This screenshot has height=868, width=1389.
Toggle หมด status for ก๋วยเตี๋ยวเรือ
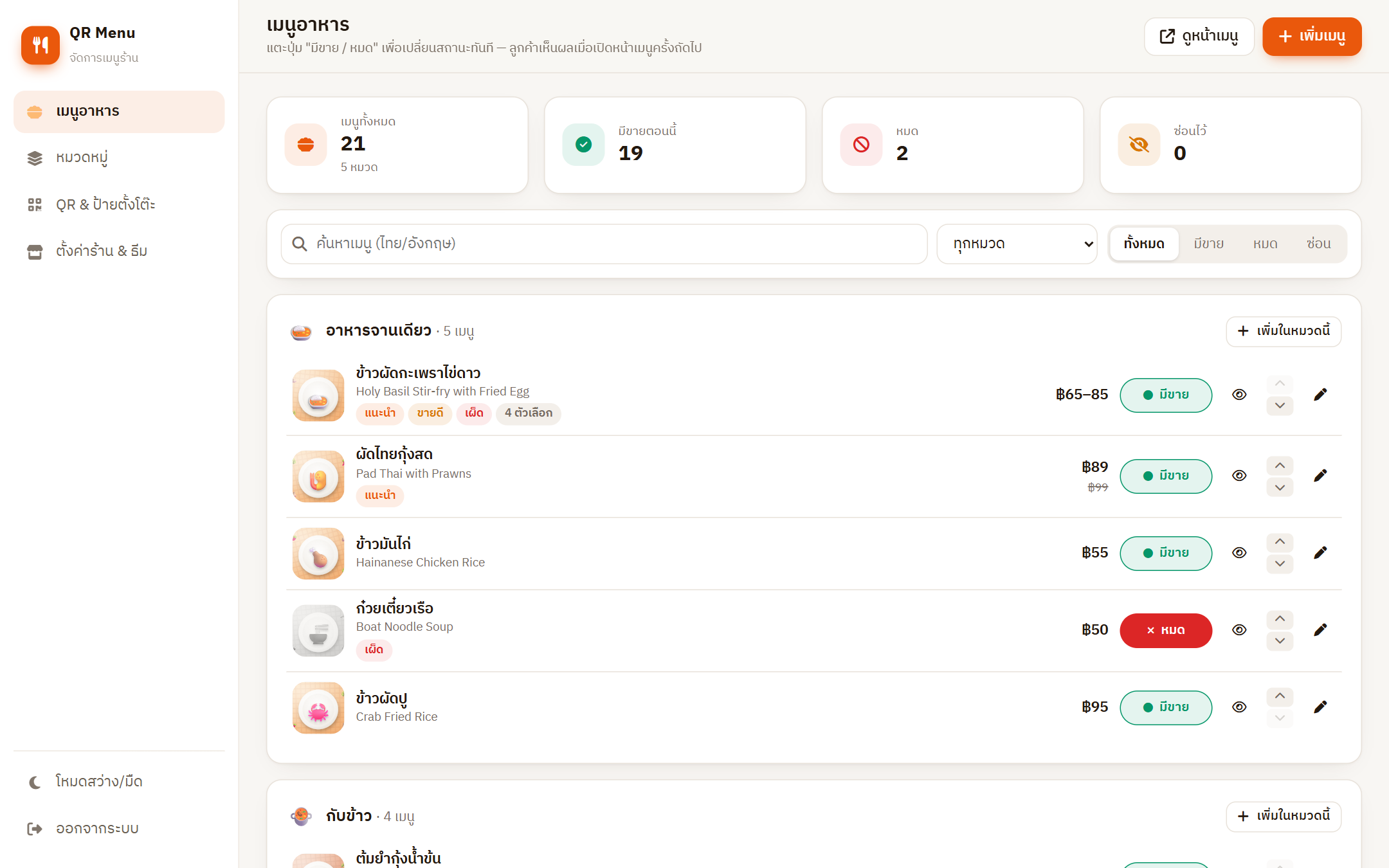coord(1166,630)
